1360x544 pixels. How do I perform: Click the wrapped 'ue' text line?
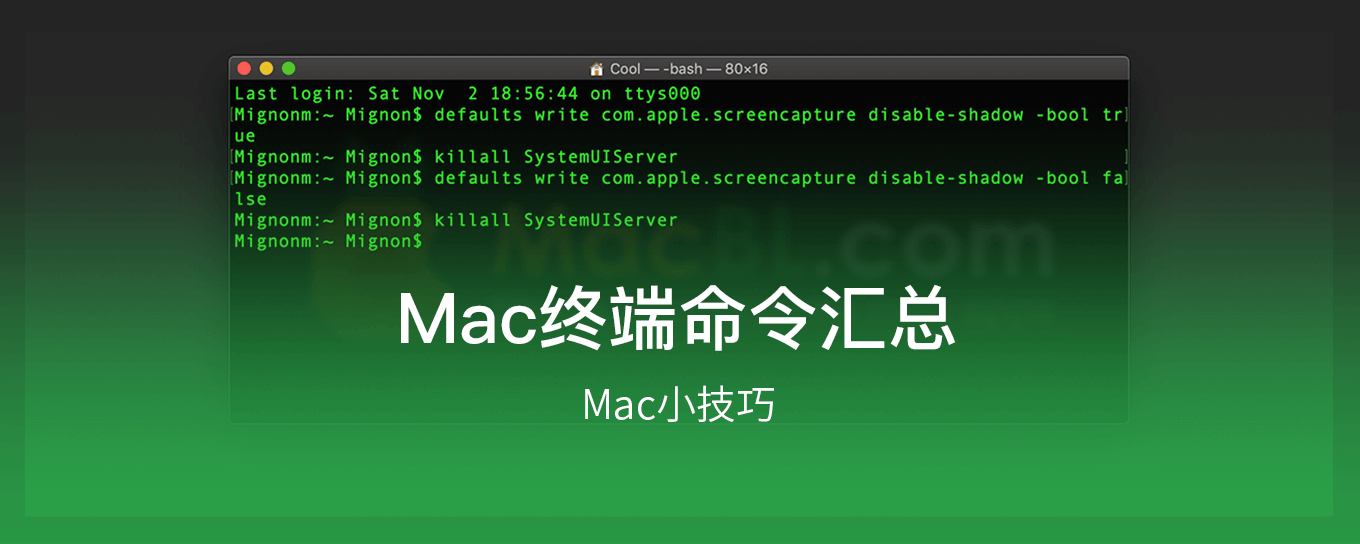tap(245, 136)
